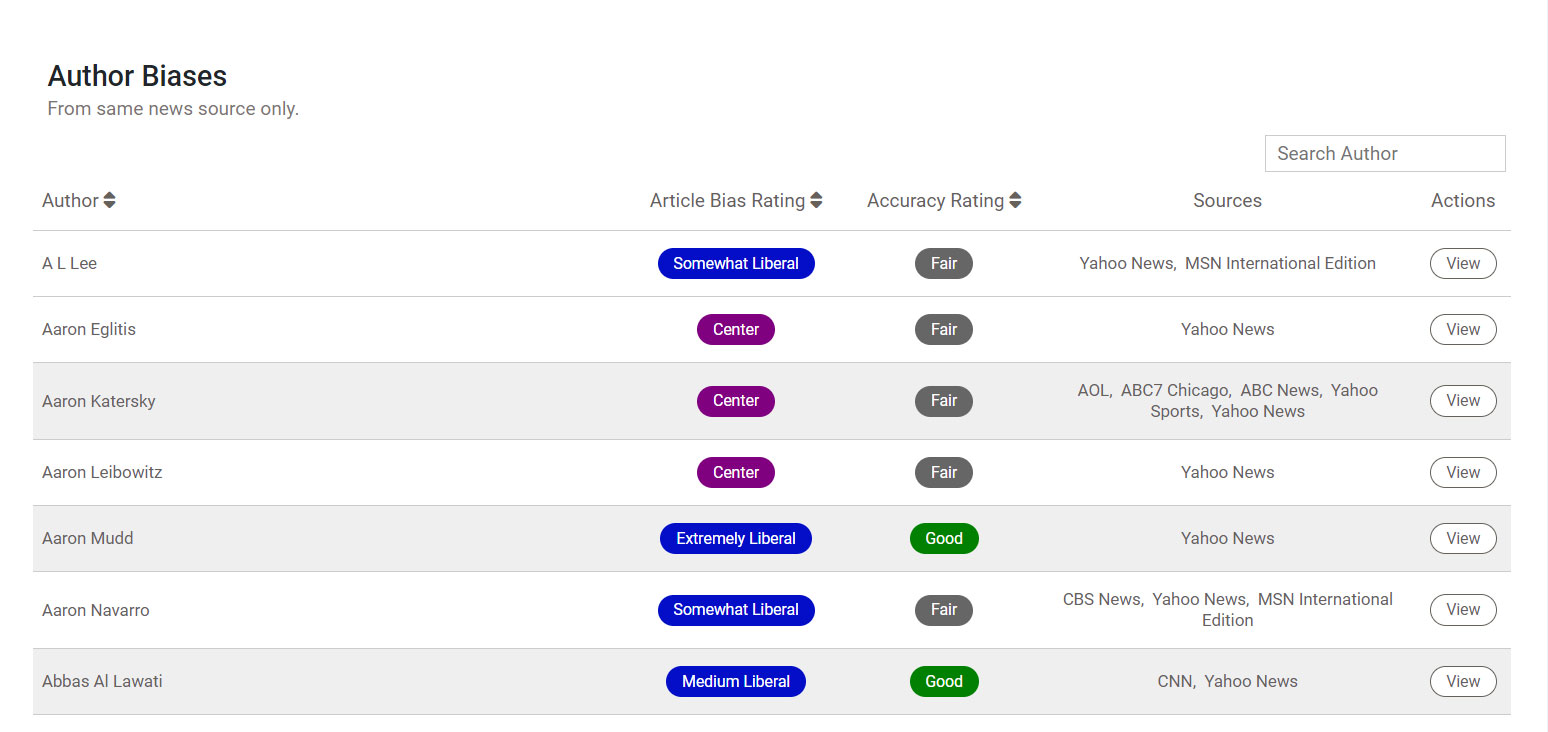The image size is (1548, 732).
Task: Focus the Search Author input field
Action: [1384, 154]
